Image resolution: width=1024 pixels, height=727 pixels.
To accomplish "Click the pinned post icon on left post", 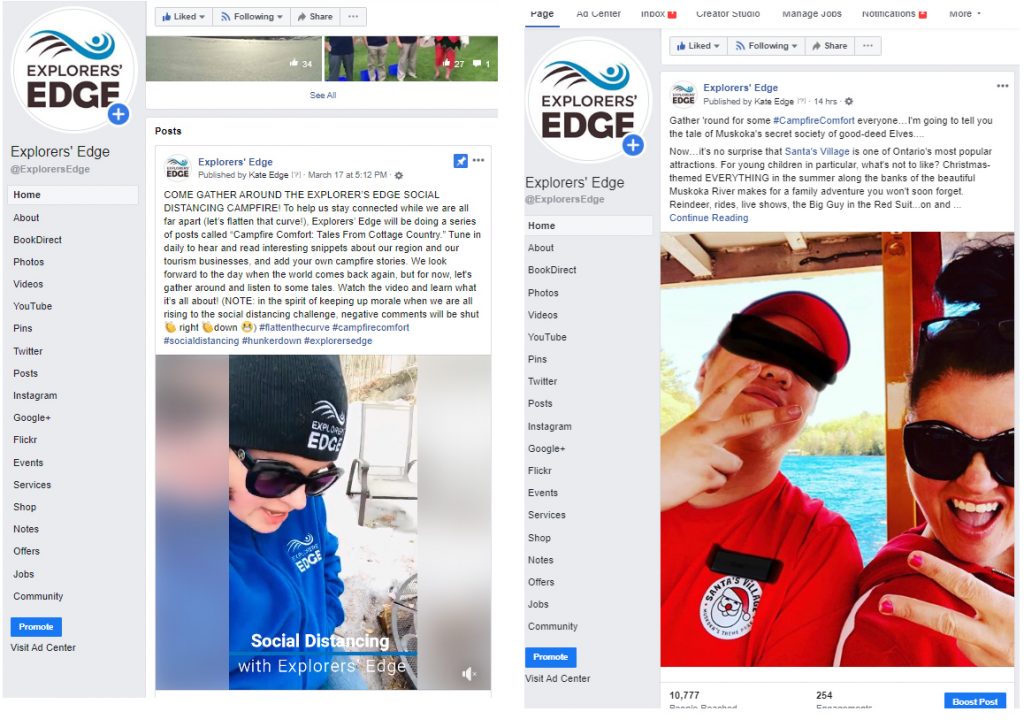I will (460, 161).
